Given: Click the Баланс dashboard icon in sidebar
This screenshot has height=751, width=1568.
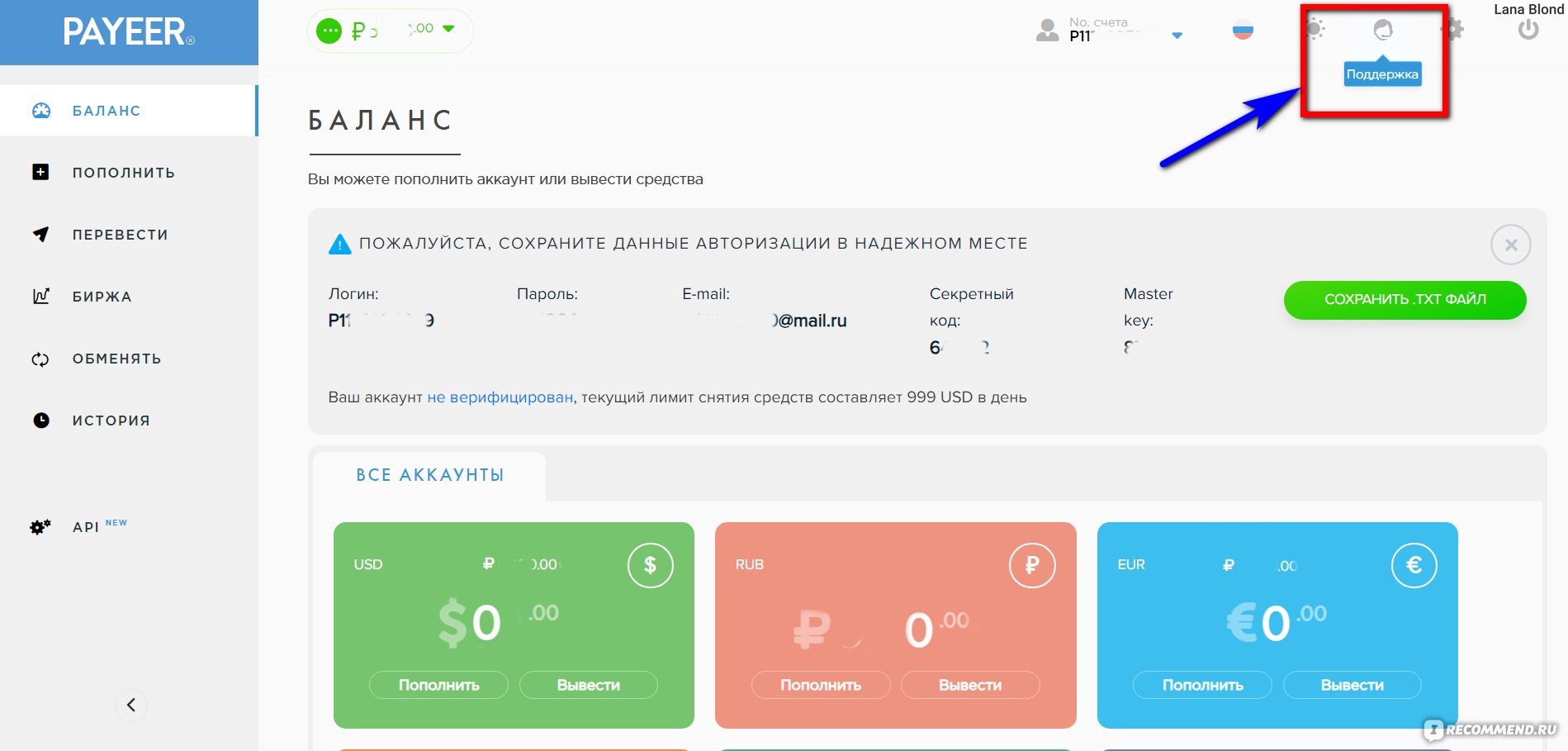Looking at the screenshot, I should pyautogui.click(x=41, y=111).
